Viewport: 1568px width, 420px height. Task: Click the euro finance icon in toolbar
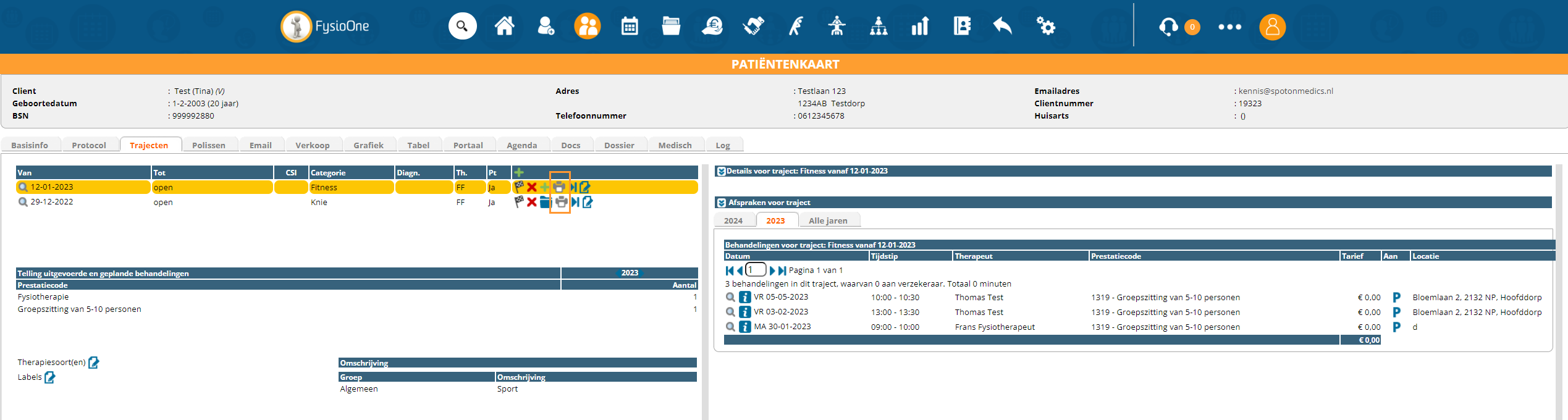(712, 27)
